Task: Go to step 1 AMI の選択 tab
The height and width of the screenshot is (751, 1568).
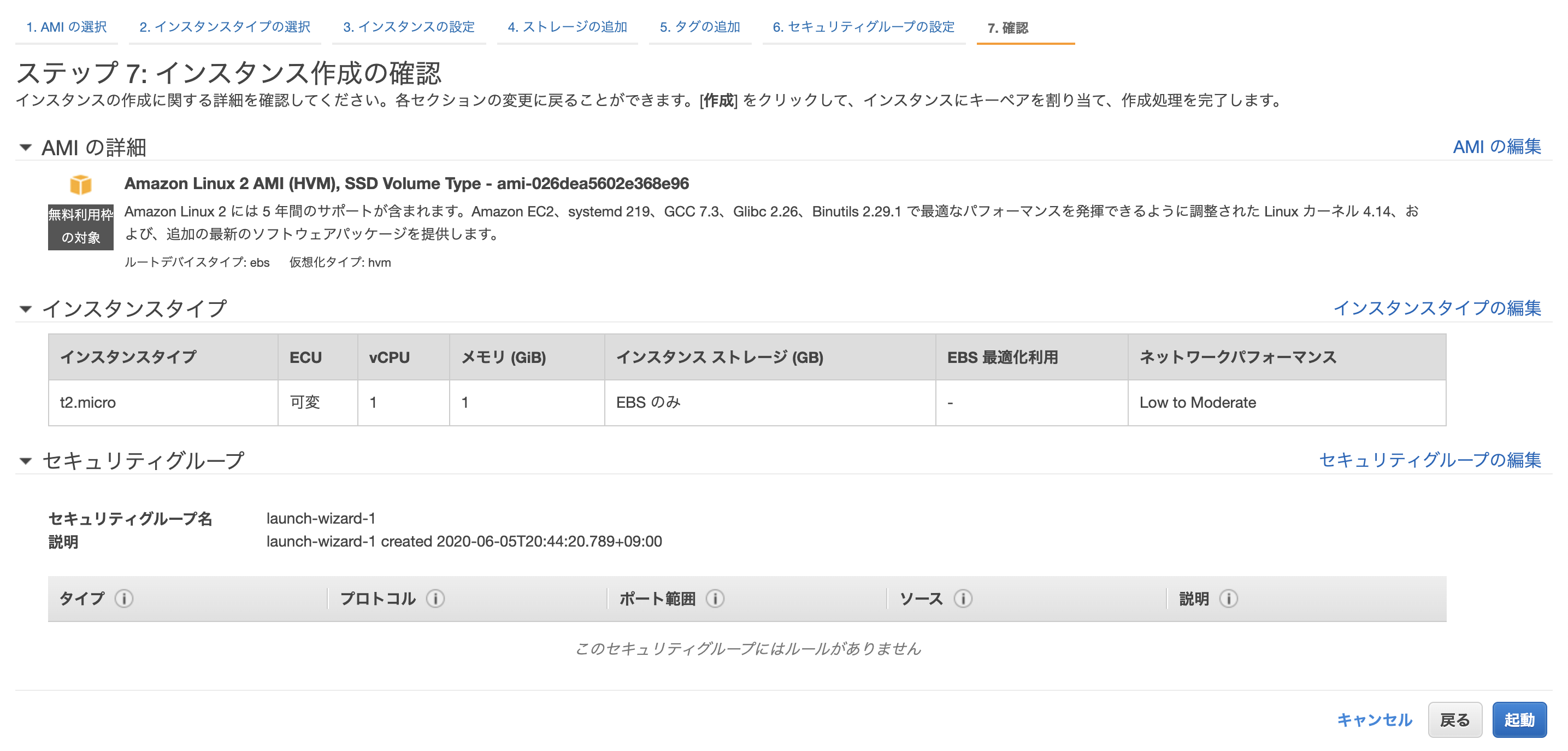Action: point(66,27)
